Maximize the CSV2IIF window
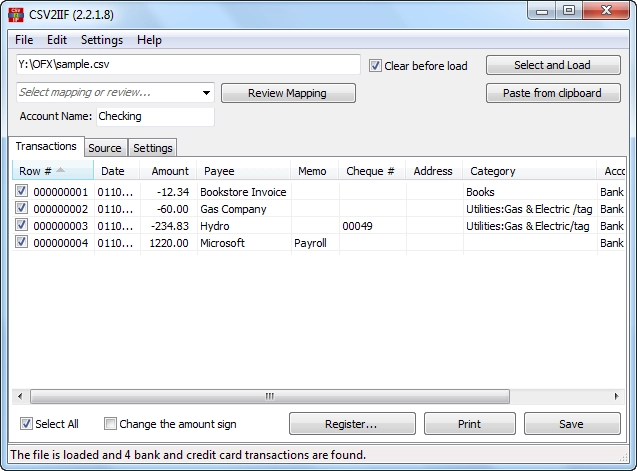The width and height of the screenshot is (637, 471). click(569, 10)
